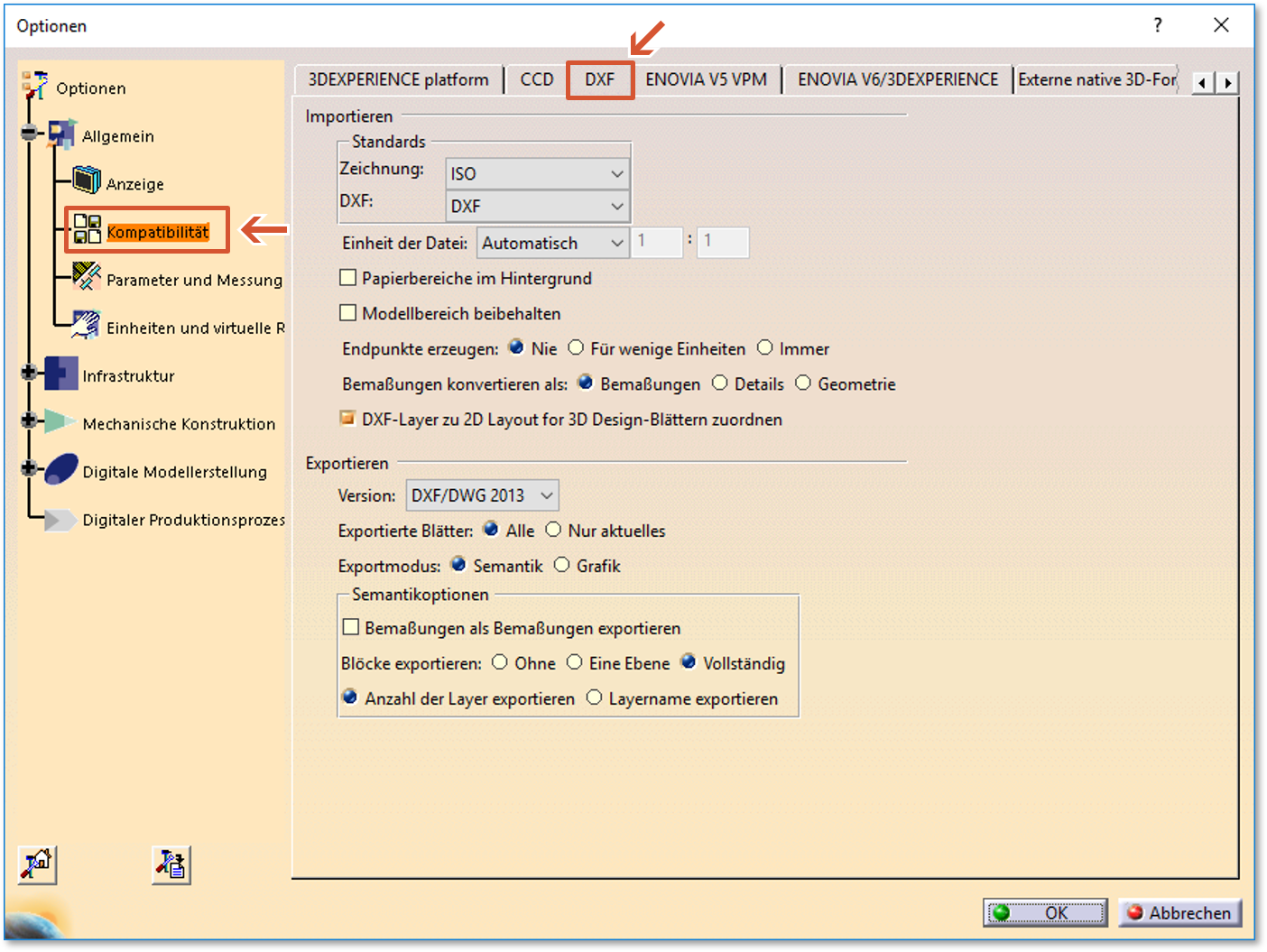The height and width of the screenshot is (952, 1267).
Task: Click the bottom-left reset settings icon
Action: click(x=37, y=864)
